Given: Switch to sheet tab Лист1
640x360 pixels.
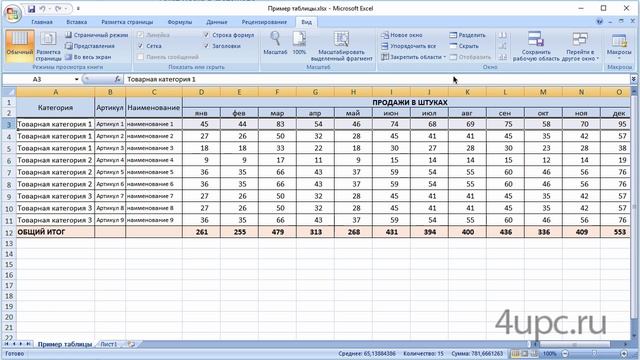Looking at the screenshot, I should [x=109, y=344].
